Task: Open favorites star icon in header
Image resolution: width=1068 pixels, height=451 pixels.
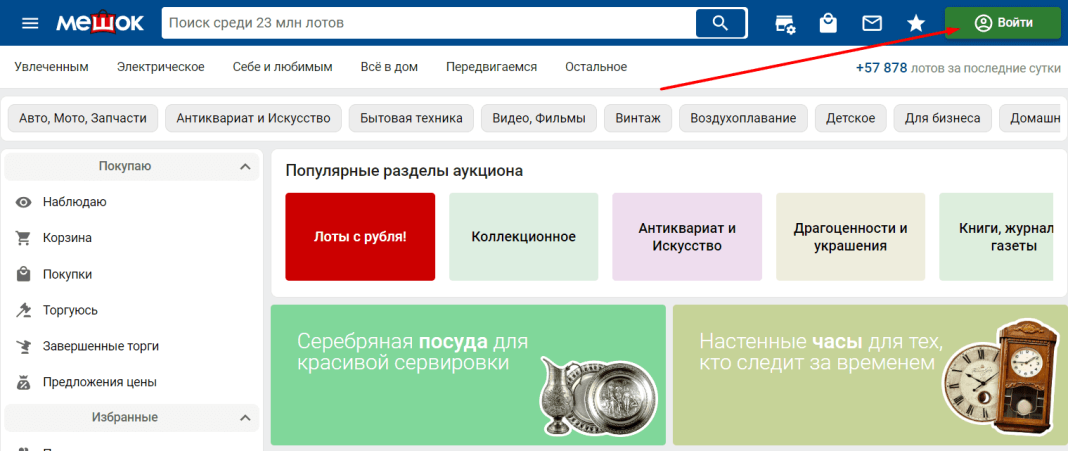Action: pyautogui.click(x=915, y=23)
